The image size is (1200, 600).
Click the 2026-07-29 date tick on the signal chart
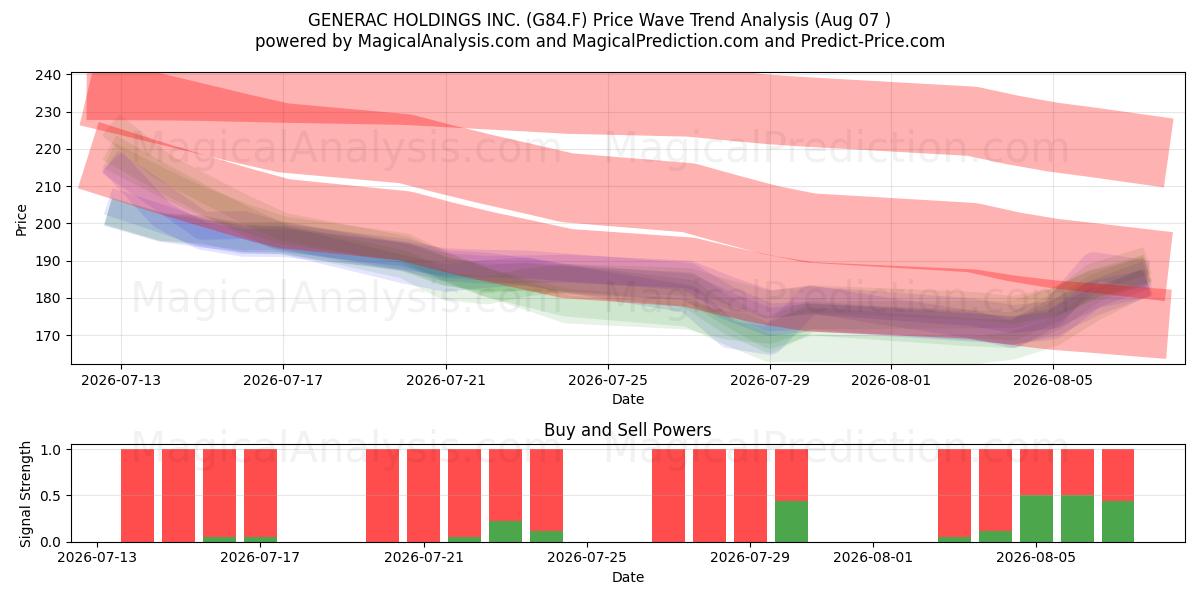pos(750,558)
